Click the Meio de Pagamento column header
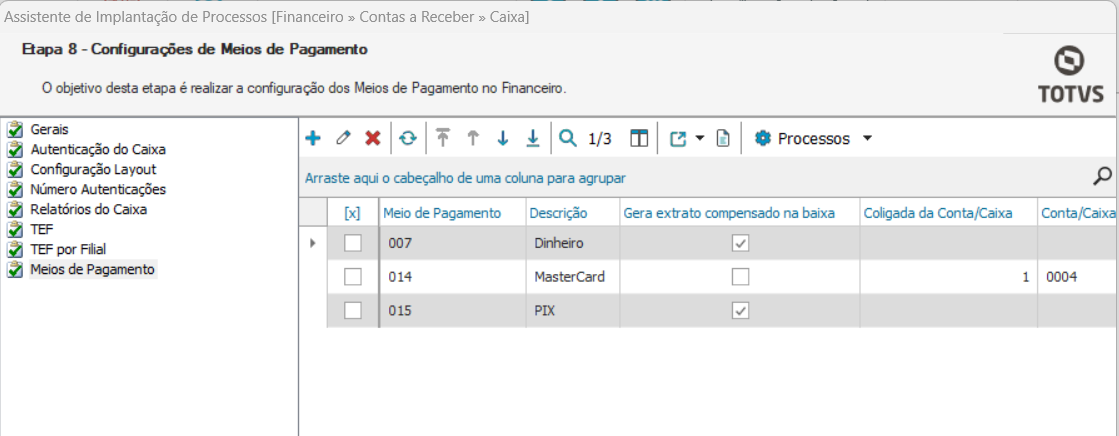The height and width of the screenshot is (436, 1119). 442,213
